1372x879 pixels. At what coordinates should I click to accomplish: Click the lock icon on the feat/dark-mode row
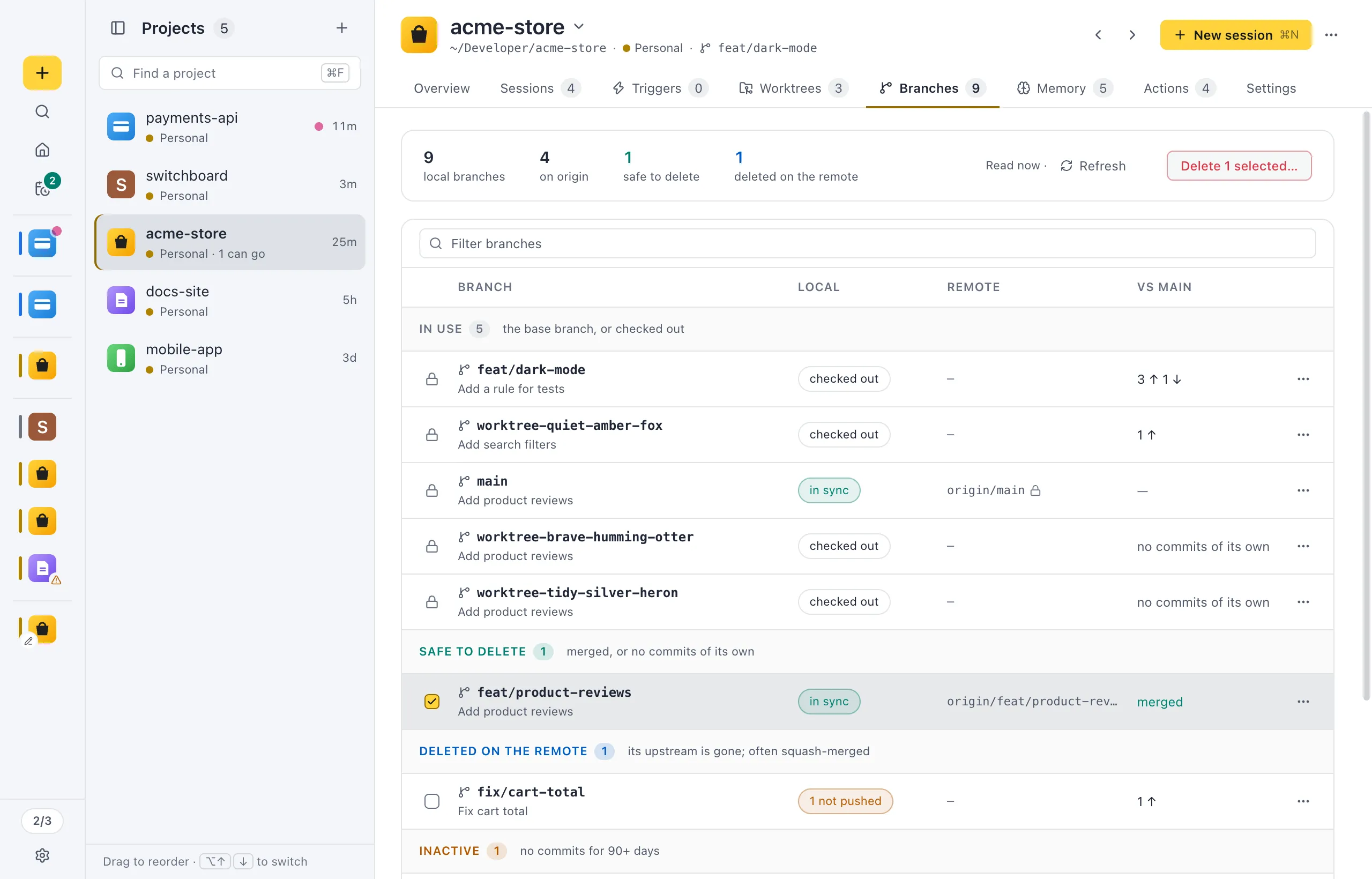pos(432,379)
